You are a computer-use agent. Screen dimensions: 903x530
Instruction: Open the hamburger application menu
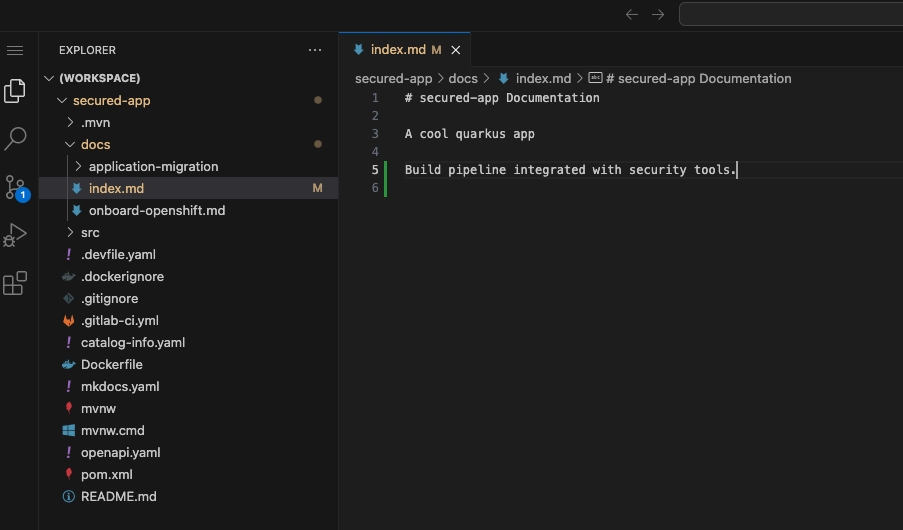coord(15,50)
